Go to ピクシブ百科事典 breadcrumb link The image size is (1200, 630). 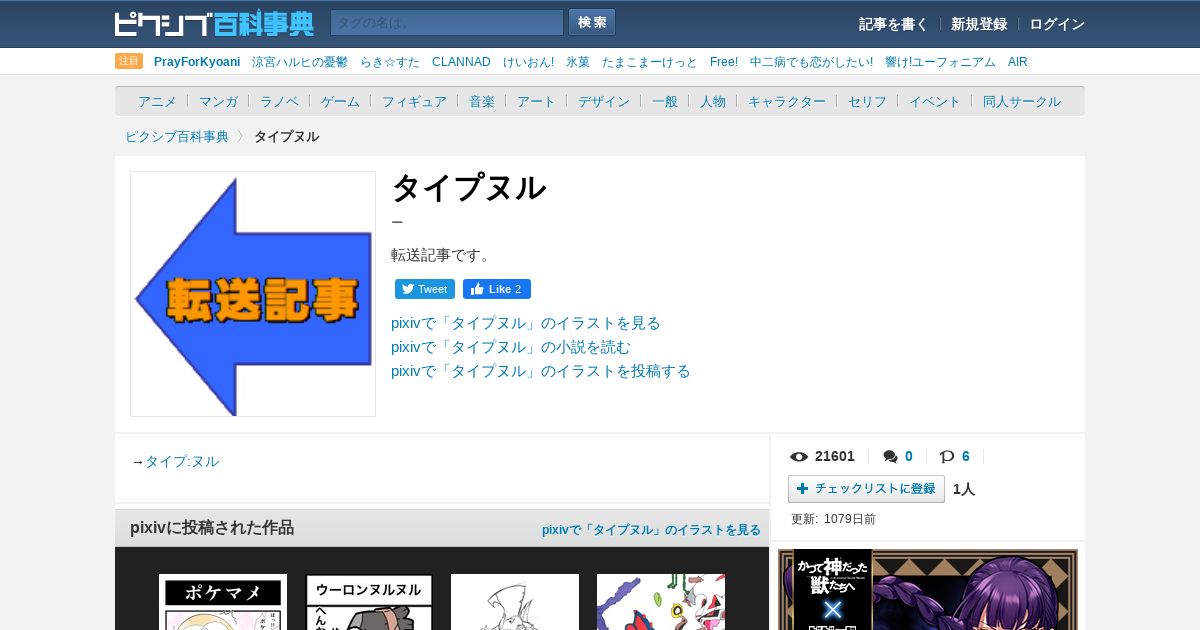click(177, 136)
